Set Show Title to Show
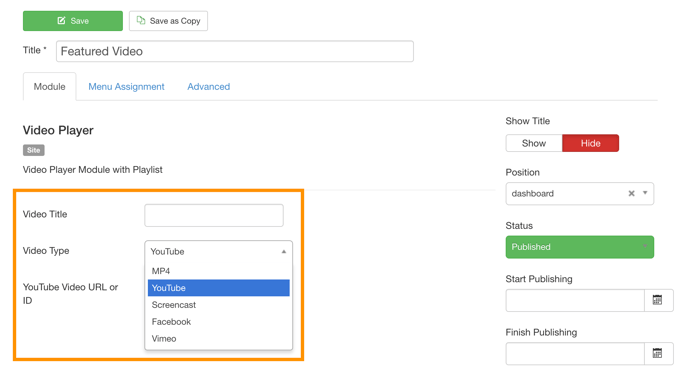 [x=534, y=143]
